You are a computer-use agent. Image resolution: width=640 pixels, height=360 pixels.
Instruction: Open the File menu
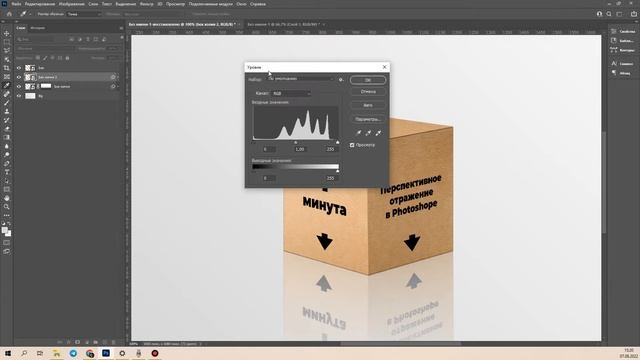16,4
